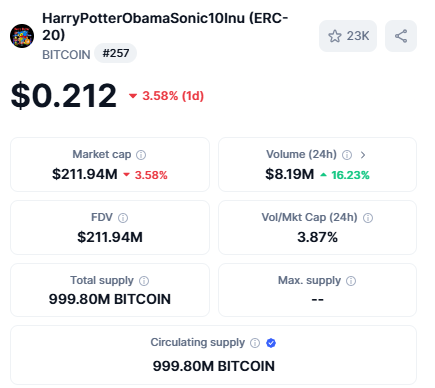Click the BITCOIN ticker symbol label
Screen dimensions: 435x388
tap(66, 55)
